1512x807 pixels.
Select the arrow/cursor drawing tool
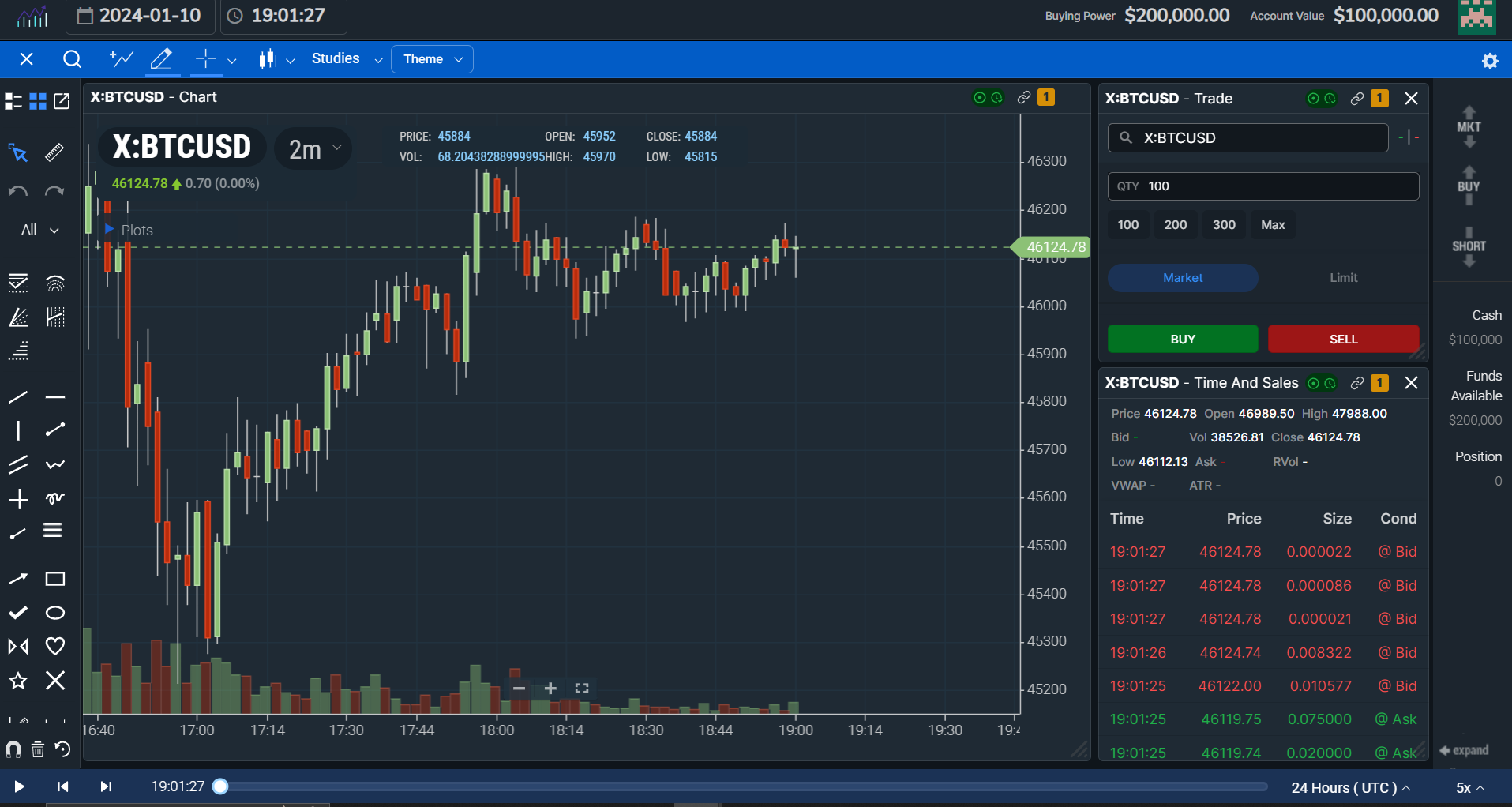tap(17, 152)
